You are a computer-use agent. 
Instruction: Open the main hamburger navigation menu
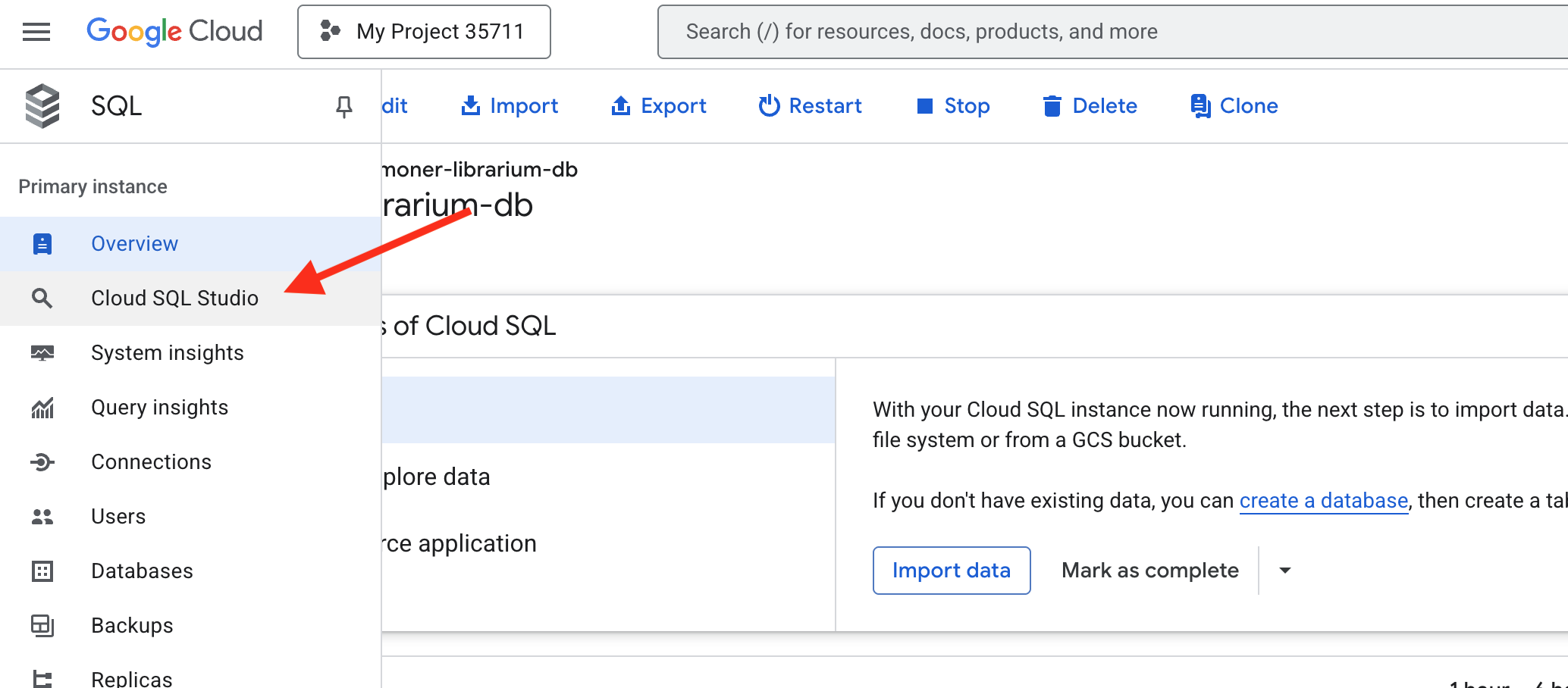(x=36, y=32)
